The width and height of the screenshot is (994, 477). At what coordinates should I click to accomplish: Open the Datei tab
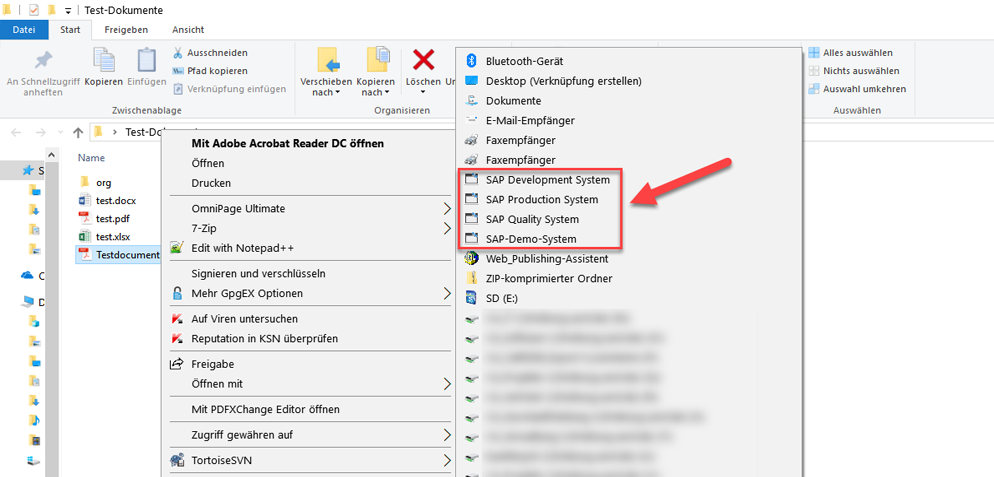[x=24, y=30]
